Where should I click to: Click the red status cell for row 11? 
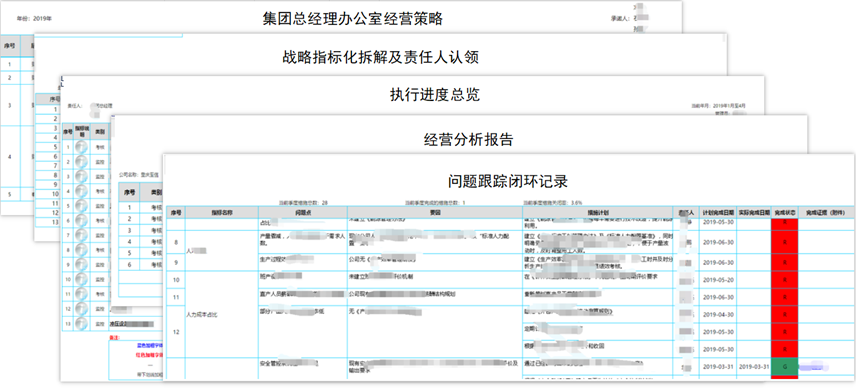click(784, 297)
